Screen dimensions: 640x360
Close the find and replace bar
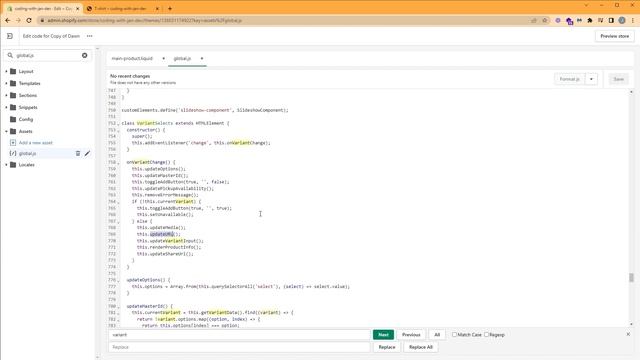[628, 334]
